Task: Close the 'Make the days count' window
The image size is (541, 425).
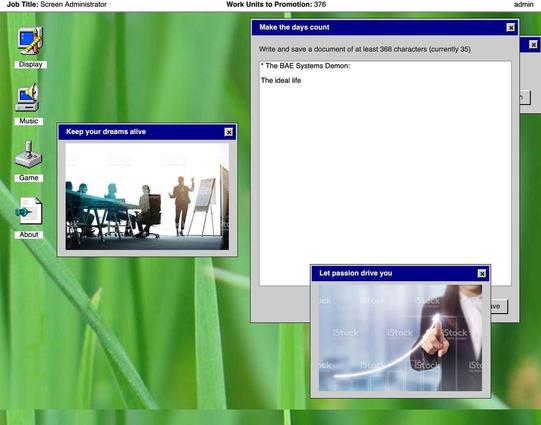Action: [511, 28]
